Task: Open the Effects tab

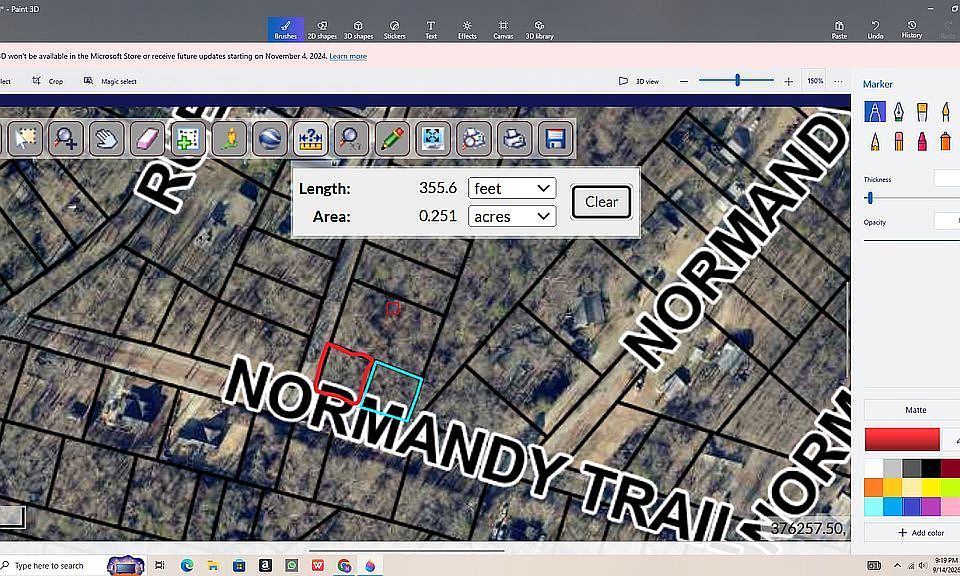Action: coord(467,29)
